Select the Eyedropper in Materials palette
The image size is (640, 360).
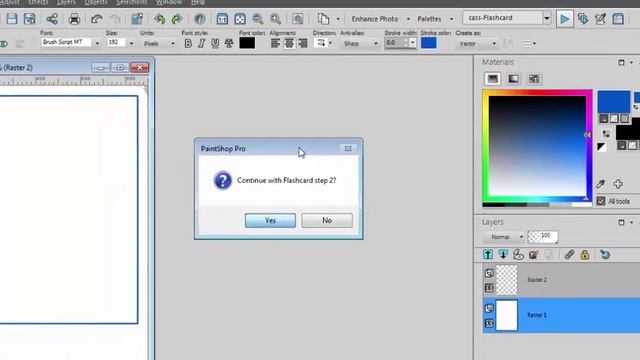(x=600, y=184)
